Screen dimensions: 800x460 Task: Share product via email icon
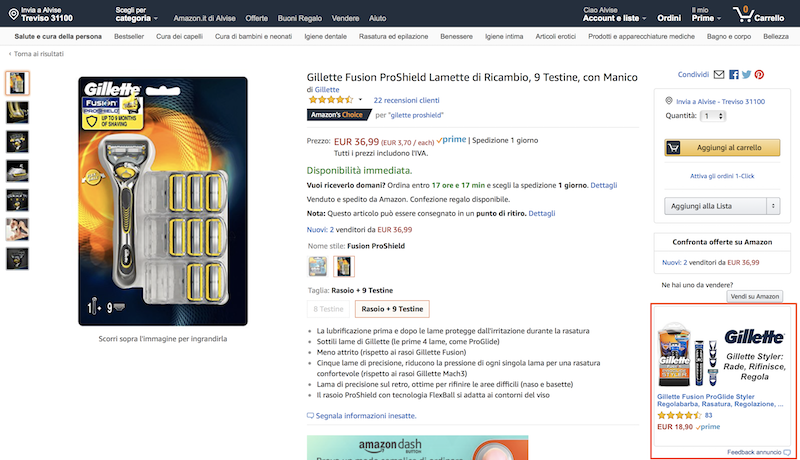(718, 74)
